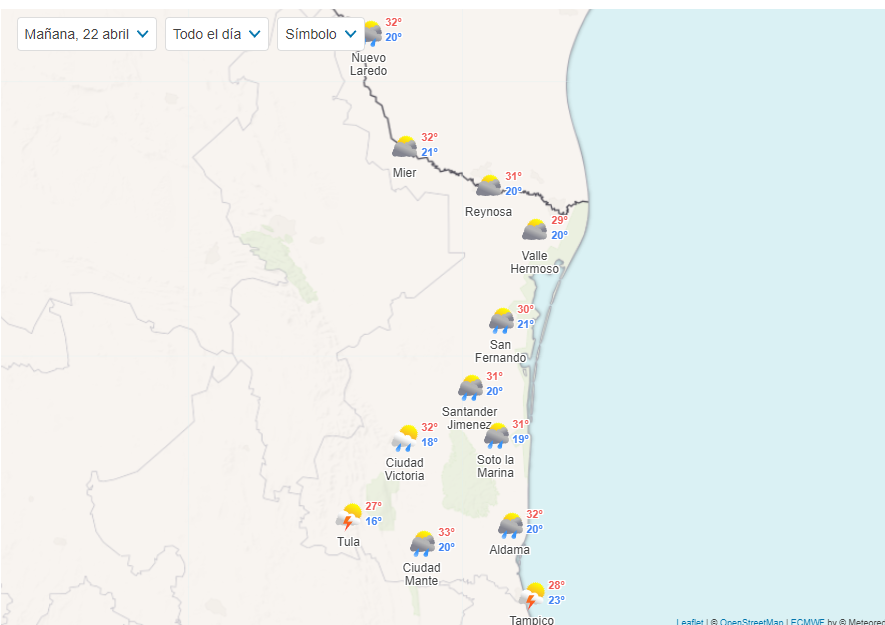Select the San Fernando rain icon
Viewport: 885px width, 625px height.
point(501,320)
